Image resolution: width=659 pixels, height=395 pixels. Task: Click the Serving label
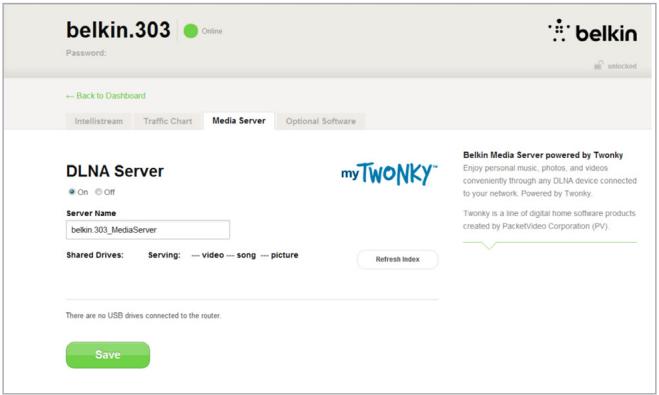[x=164, y=255]
